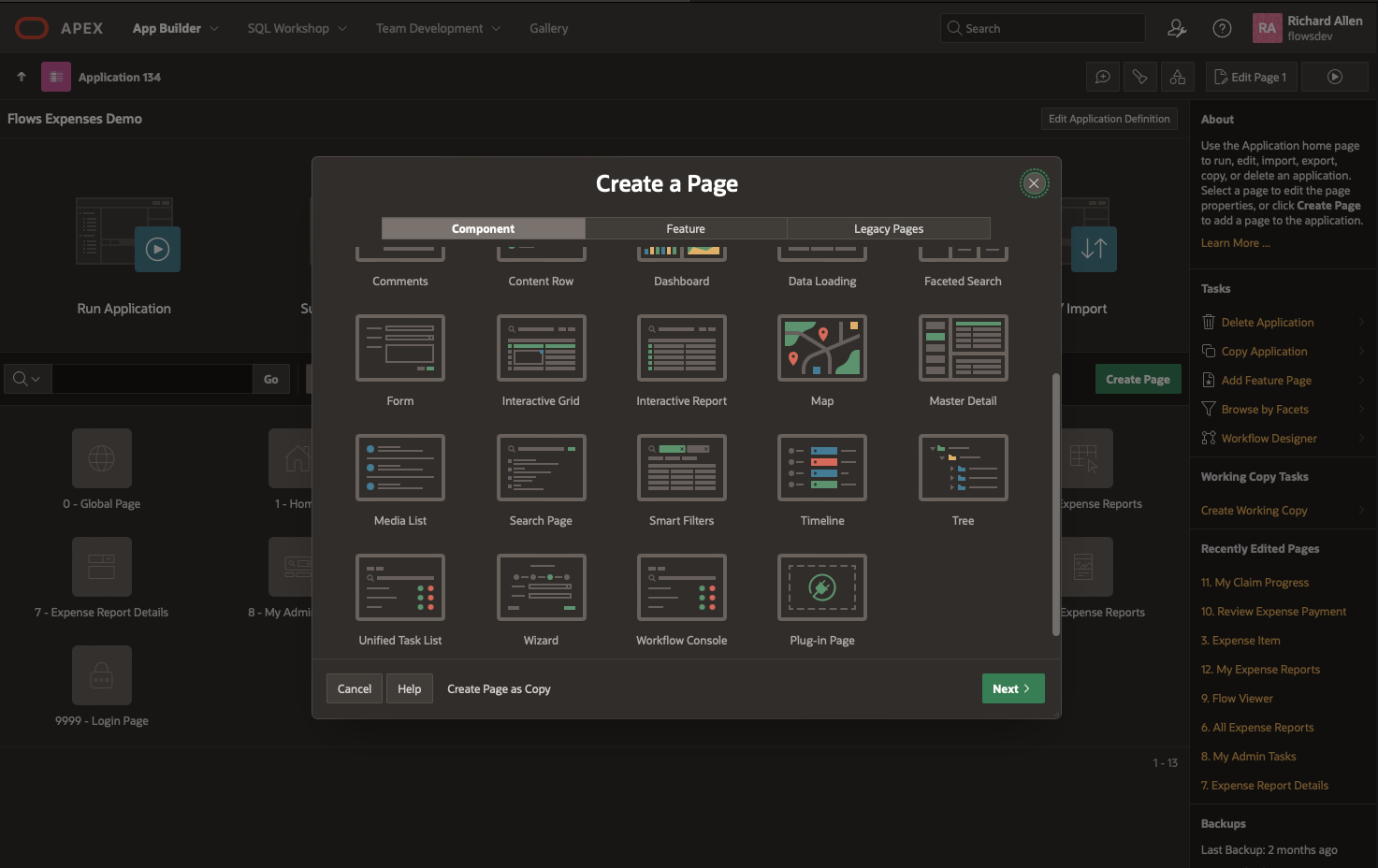Click Edit Application Definition button

tap(1109, 119)
